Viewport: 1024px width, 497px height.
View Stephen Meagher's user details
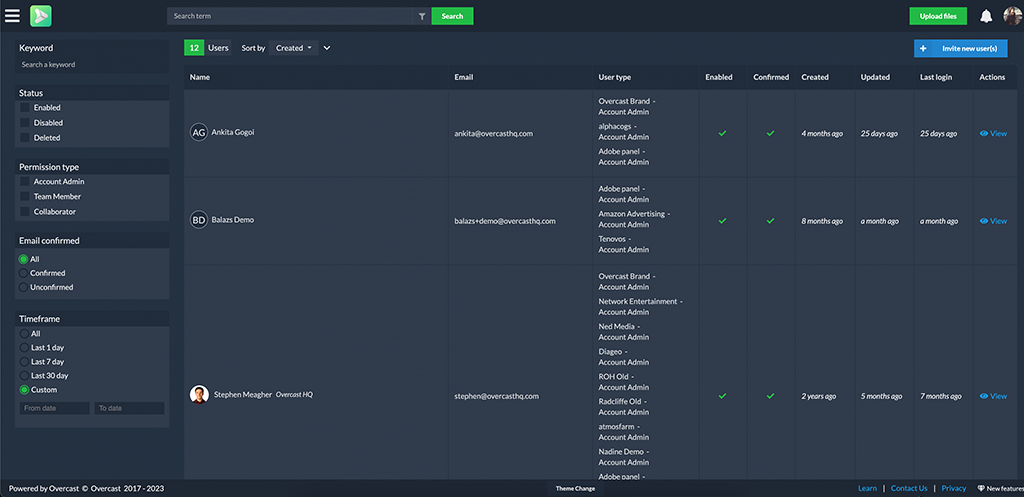coord(993,396)
